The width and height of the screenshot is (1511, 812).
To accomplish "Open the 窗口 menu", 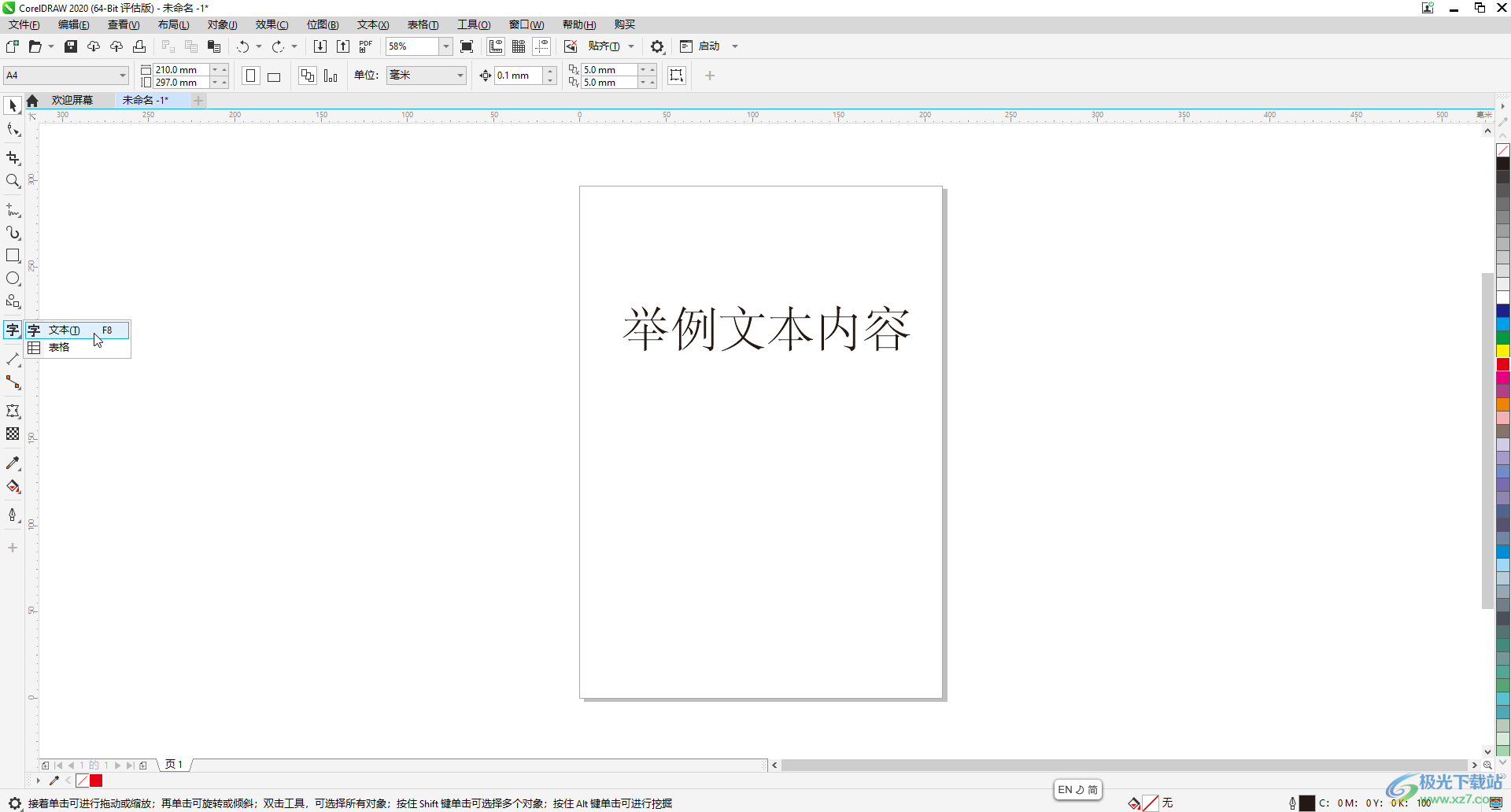I will tap(526, 25).
